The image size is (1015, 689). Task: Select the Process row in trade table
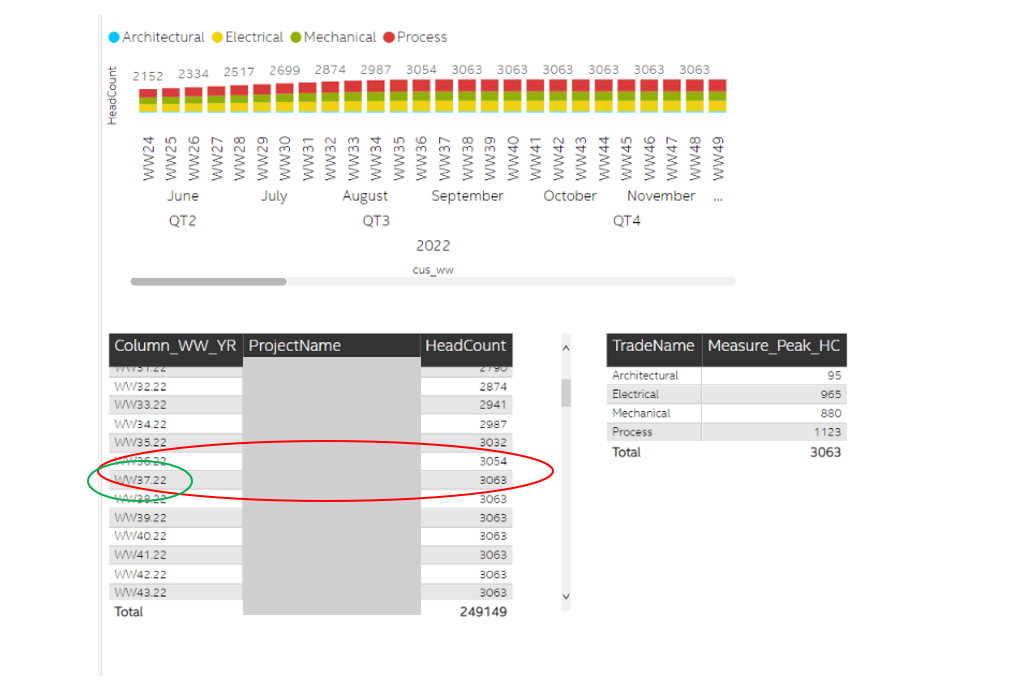click(x=726, y=432)
